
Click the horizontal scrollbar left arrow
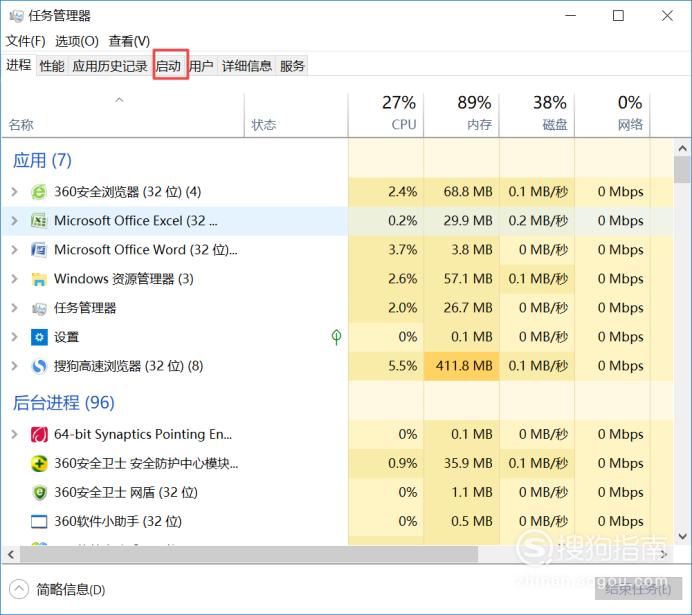point(11,554)
